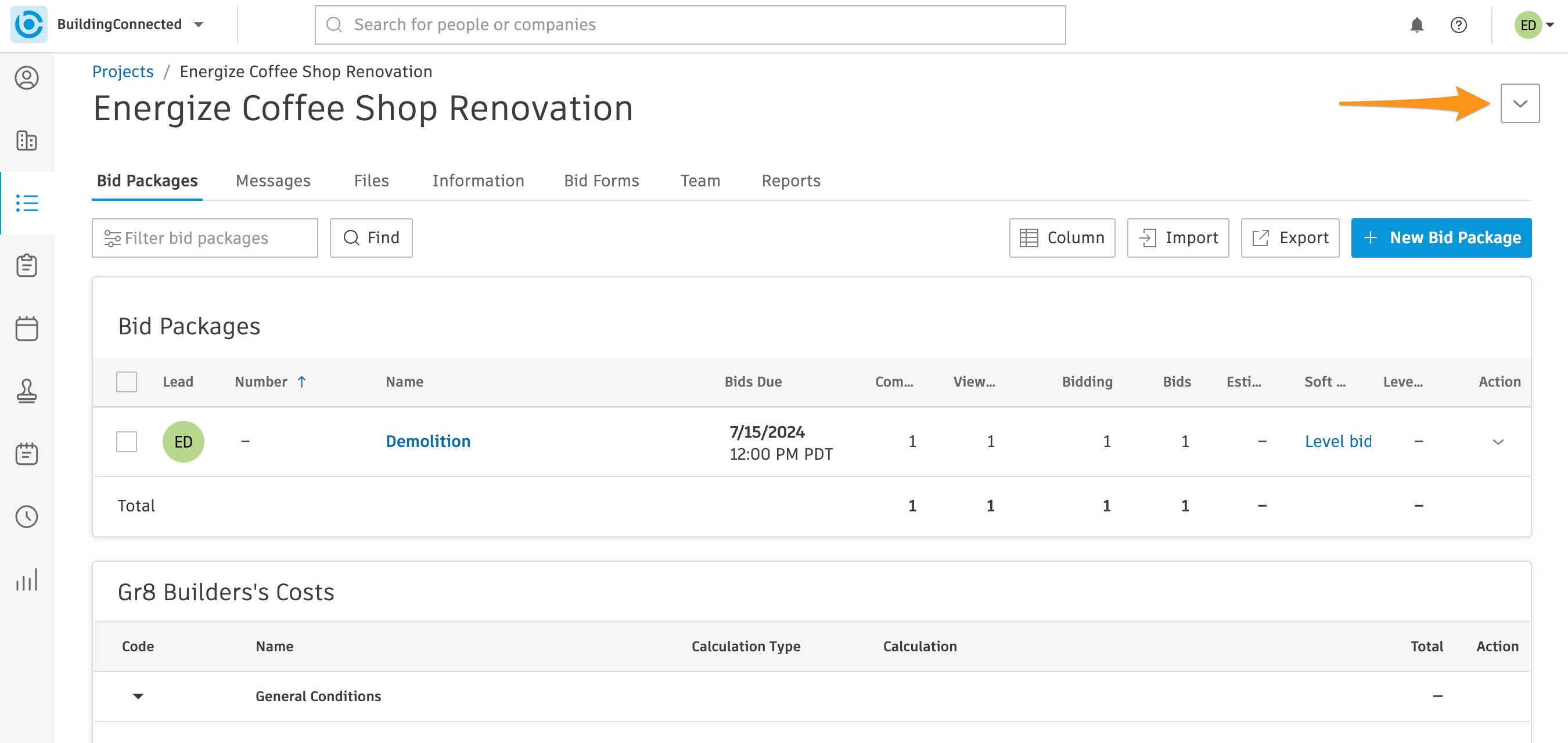1568x743 pixels.
Task: Focus the search people or companies field
Action: pos(691,25)
